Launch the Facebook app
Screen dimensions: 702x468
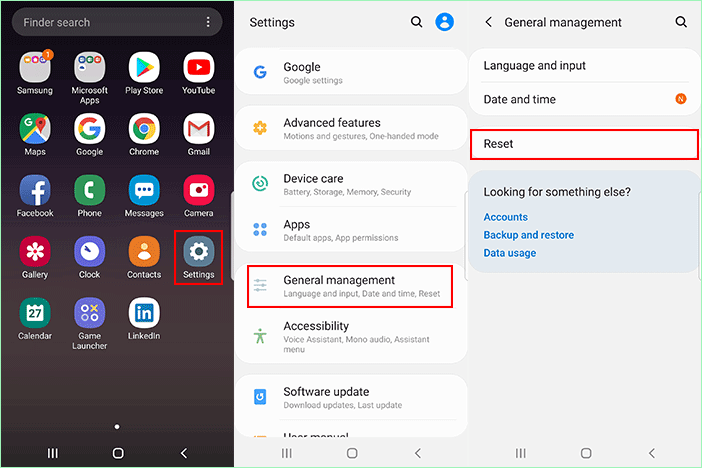tap(35, 190)
